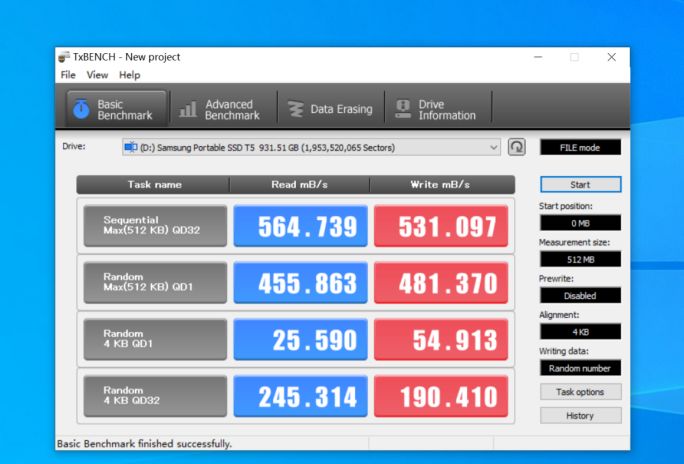Click the Prewrite Disabled field
Viewport: 684px width, 464px height.
[580, 296]
